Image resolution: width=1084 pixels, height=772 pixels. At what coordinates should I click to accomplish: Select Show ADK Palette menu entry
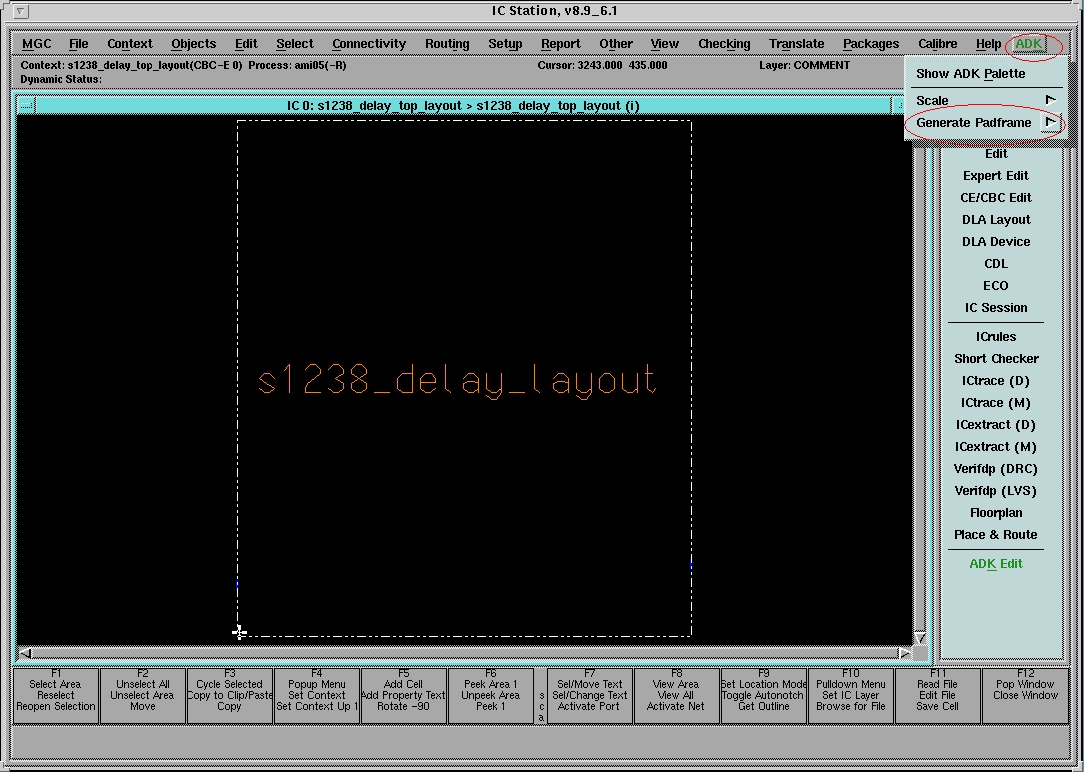[970, 74]
